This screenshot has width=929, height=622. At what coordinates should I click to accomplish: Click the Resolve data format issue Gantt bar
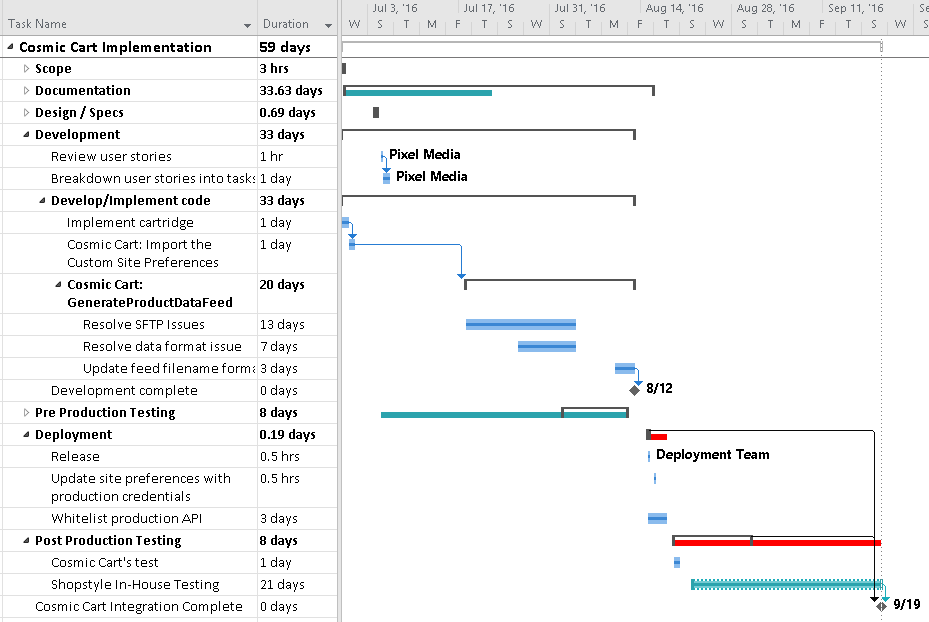[547, 347]
